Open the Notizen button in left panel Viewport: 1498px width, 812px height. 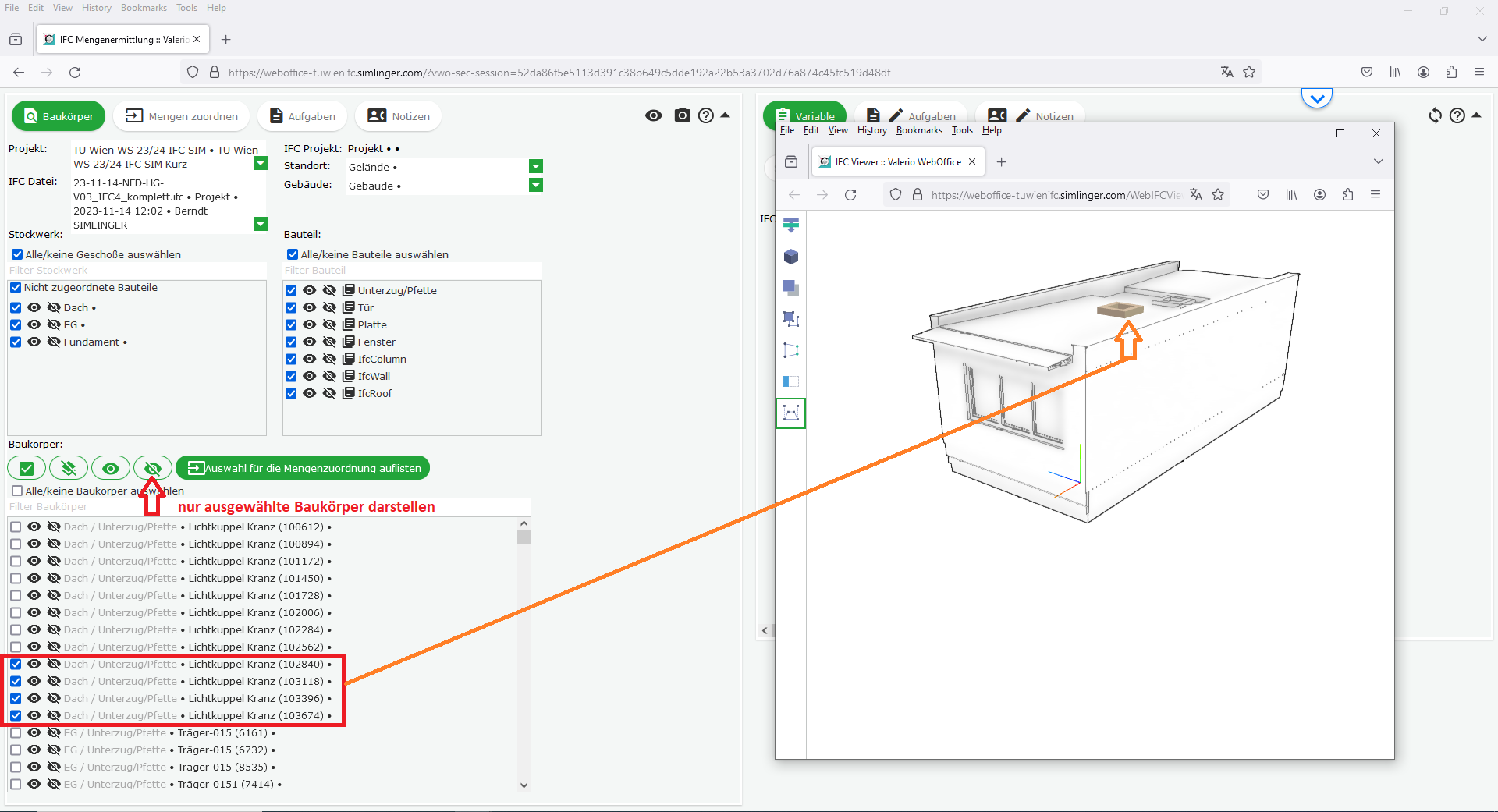(x=398, y=116)
